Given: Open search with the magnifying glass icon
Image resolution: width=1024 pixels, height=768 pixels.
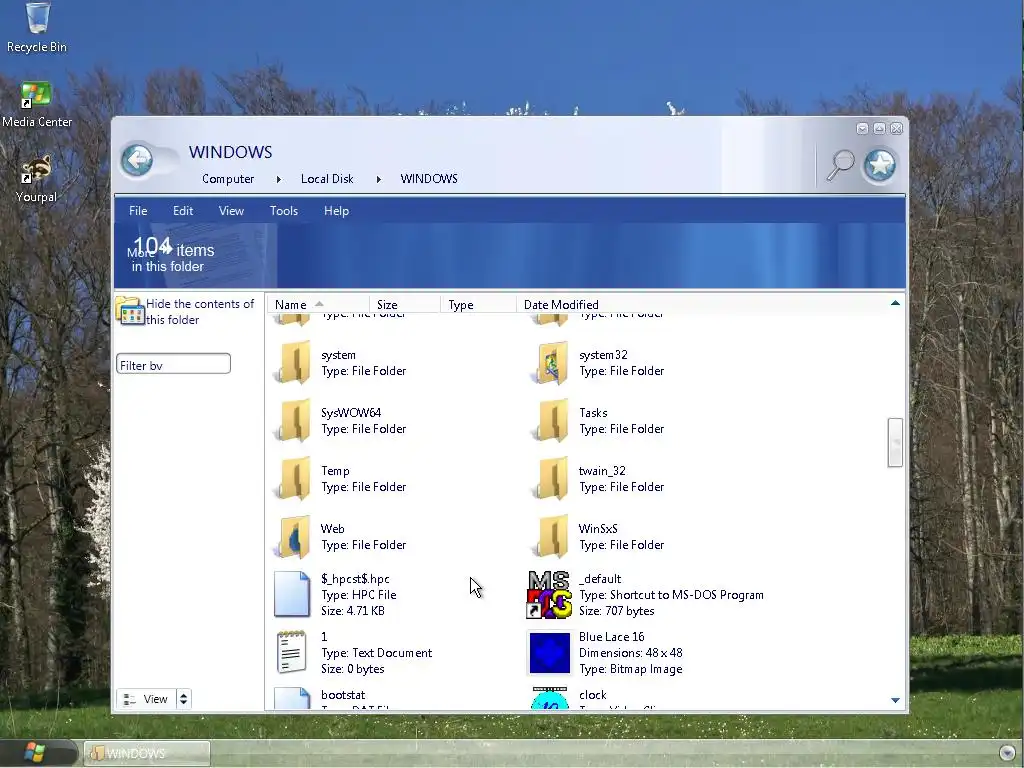Looking at the screenshot, I should pos(840,165).
